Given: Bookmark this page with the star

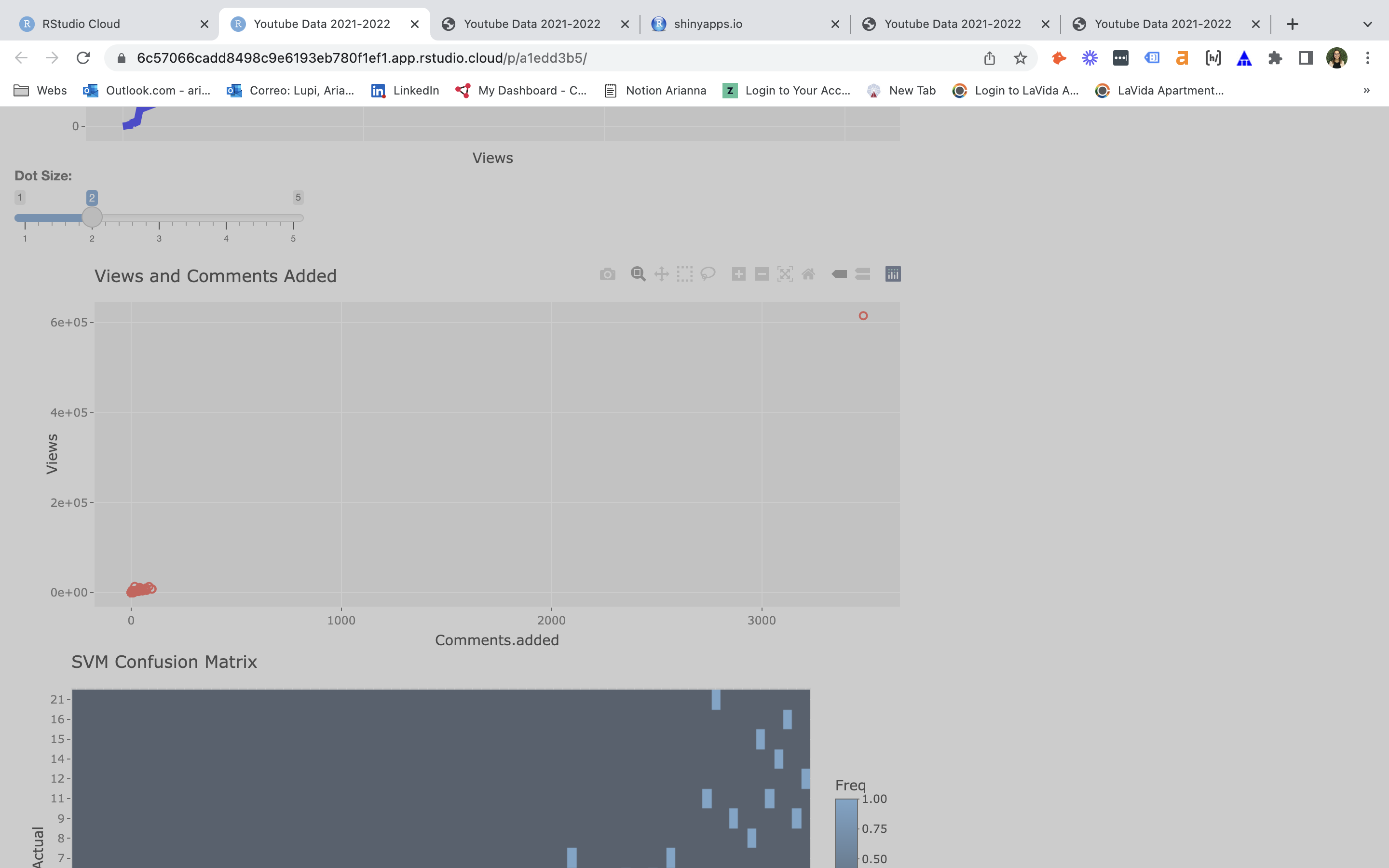Looking at the screenshot, I should (1020, 58).
